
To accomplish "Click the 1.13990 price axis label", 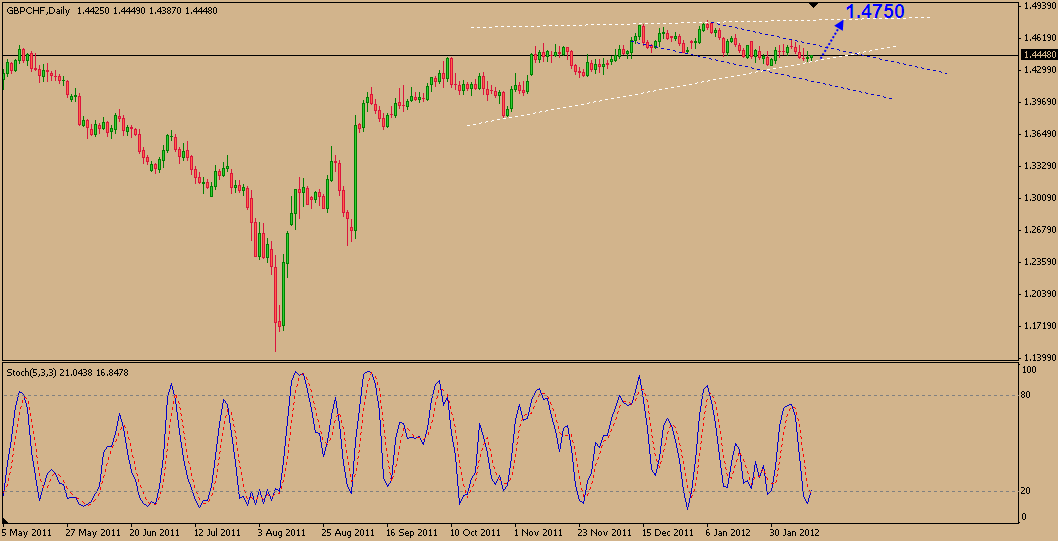I will 1040,358.
